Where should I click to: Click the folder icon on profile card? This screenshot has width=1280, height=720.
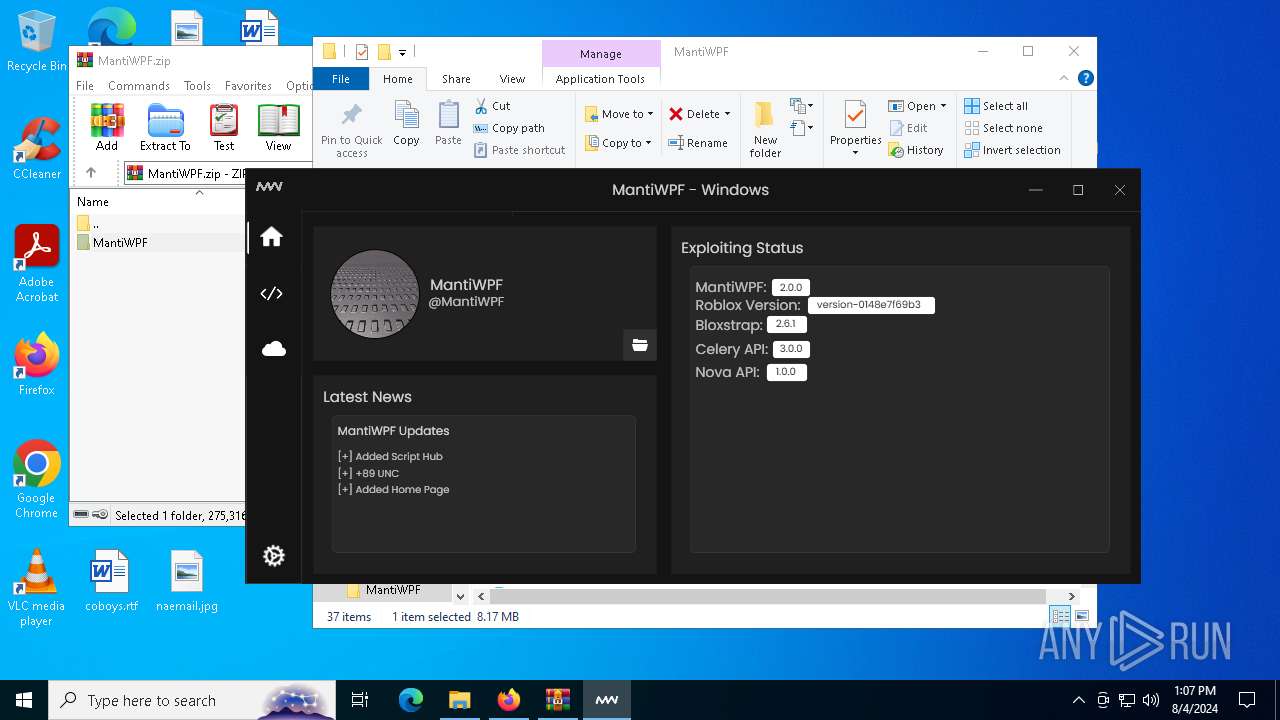(640, 345)
